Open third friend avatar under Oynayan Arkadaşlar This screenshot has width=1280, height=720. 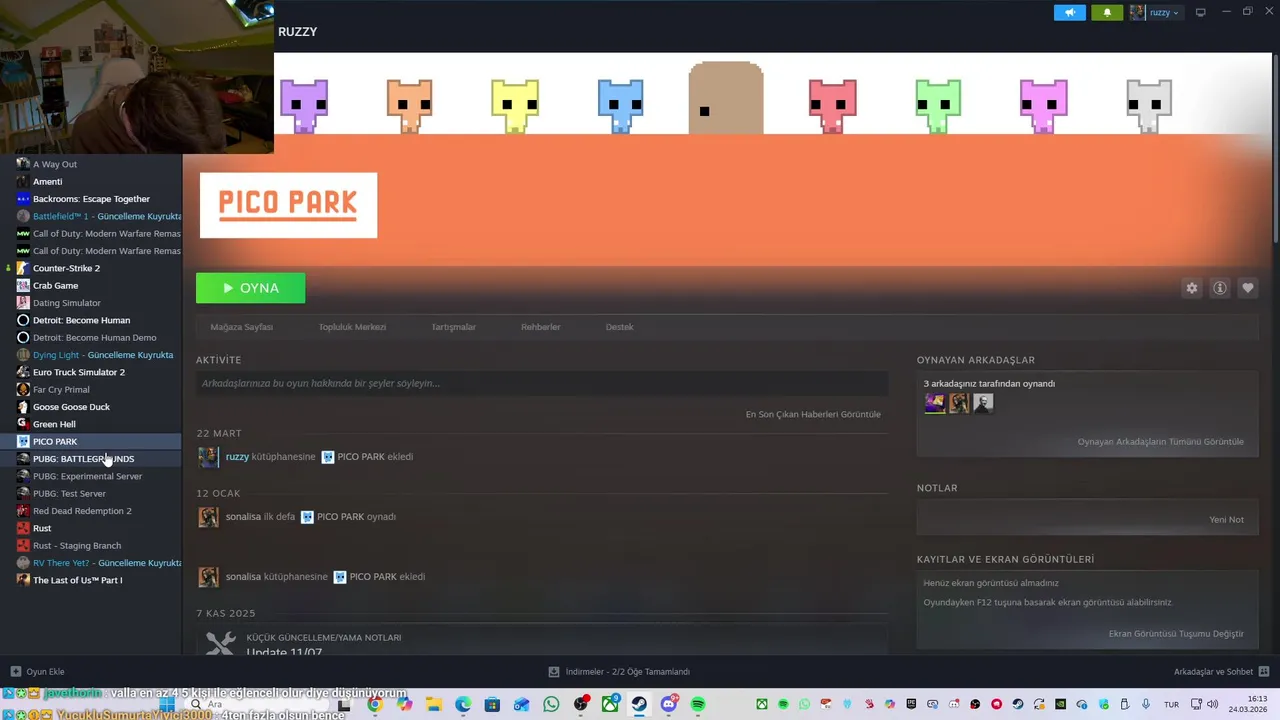tap(983, 403)
